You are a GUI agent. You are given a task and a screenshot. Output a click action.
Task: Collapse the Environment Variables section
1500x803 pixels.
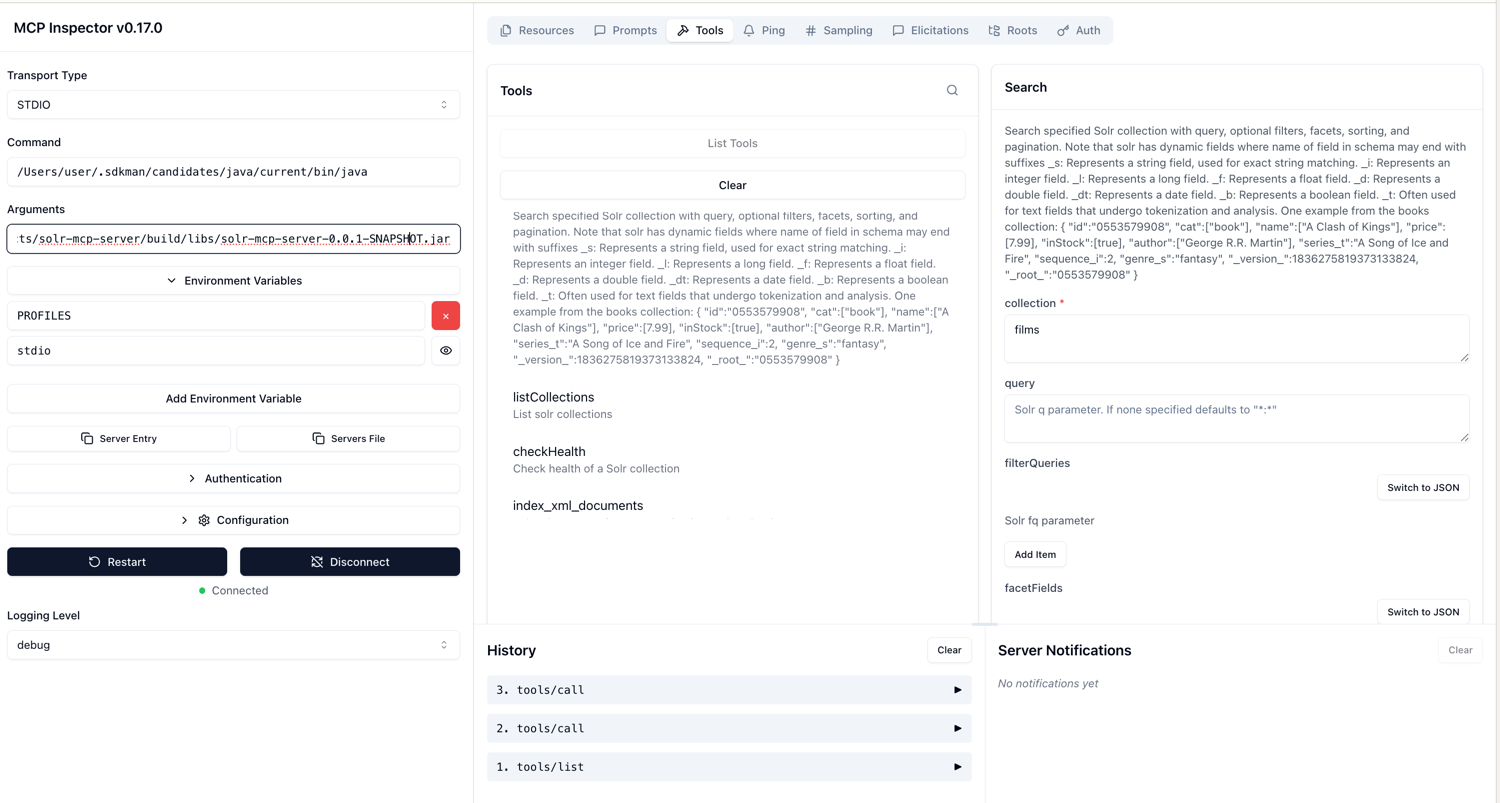coord(233,281)
